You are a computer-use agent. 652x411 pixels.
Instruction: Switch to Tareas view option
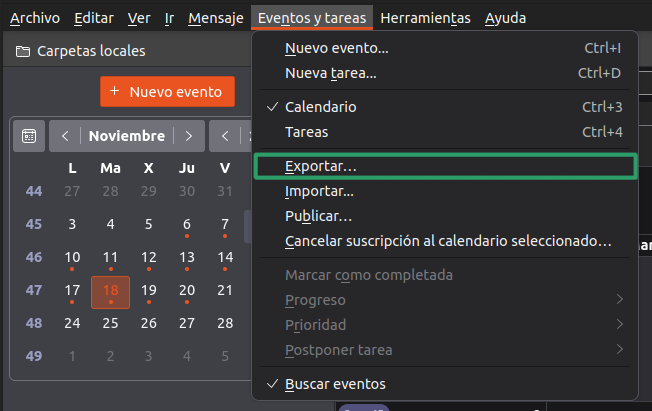coord(306,132)
